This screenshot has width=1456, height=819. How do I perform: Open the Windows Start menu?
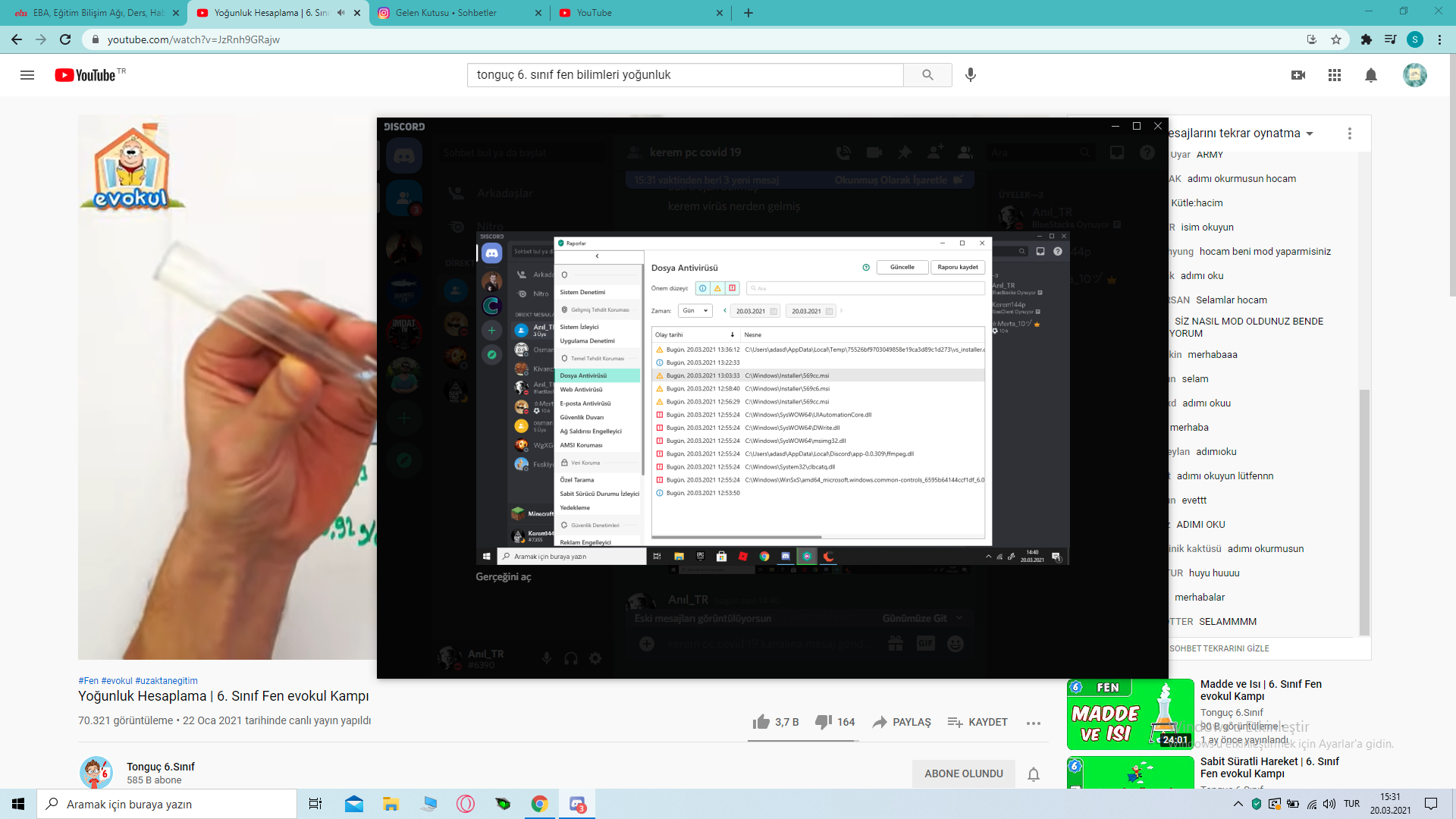pos(18,804)
